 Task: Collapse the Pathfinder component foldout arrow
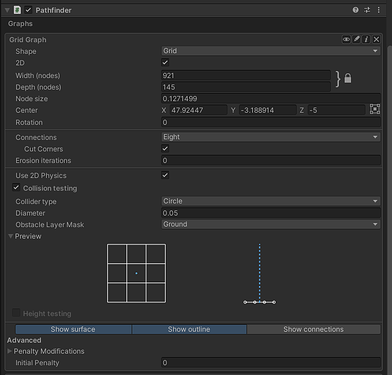click(7, 10)
